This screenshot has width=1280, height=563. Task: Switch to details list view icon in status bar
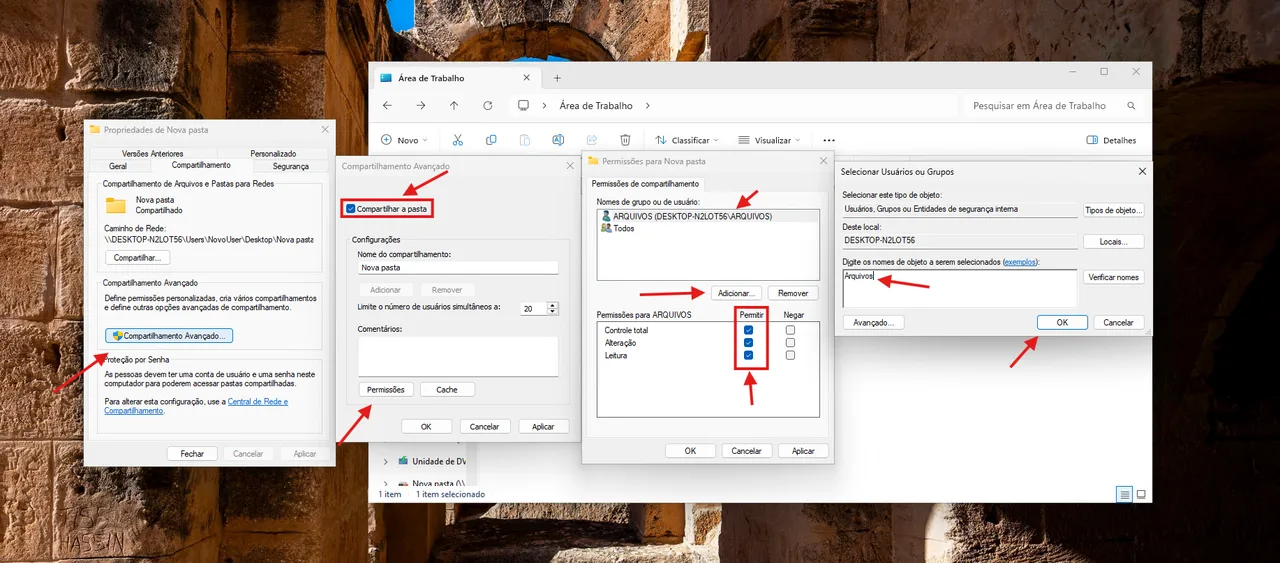(x=1125, y=494)
